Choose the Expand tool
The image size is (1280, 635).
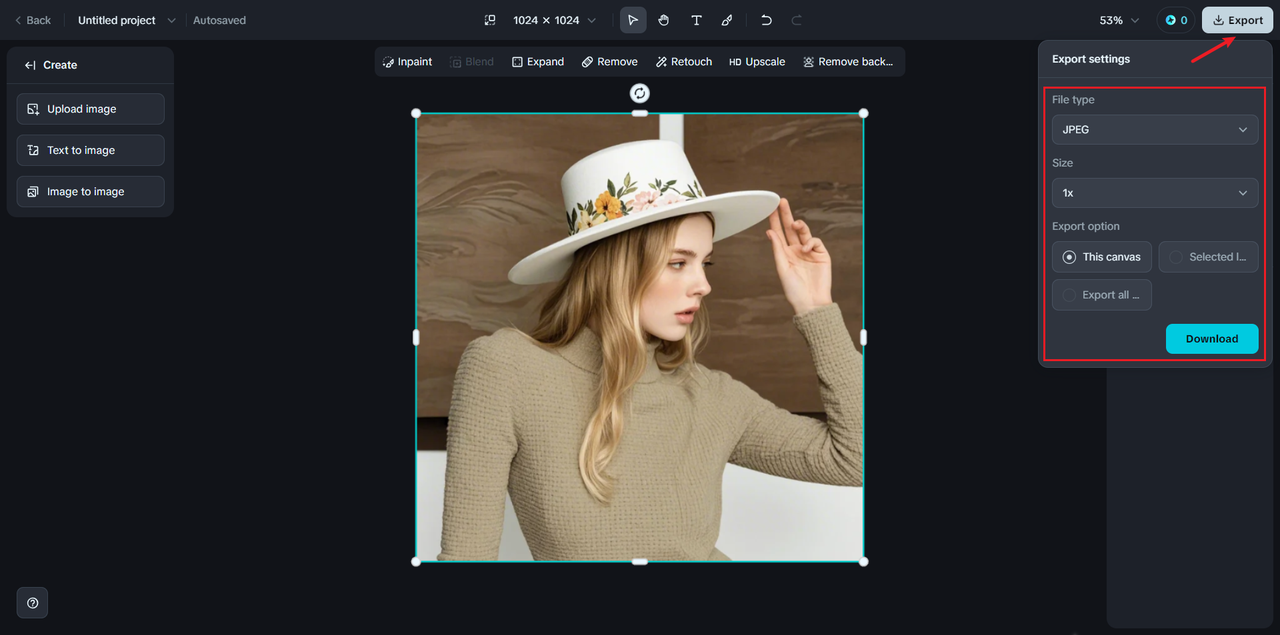tap(538, 62)
